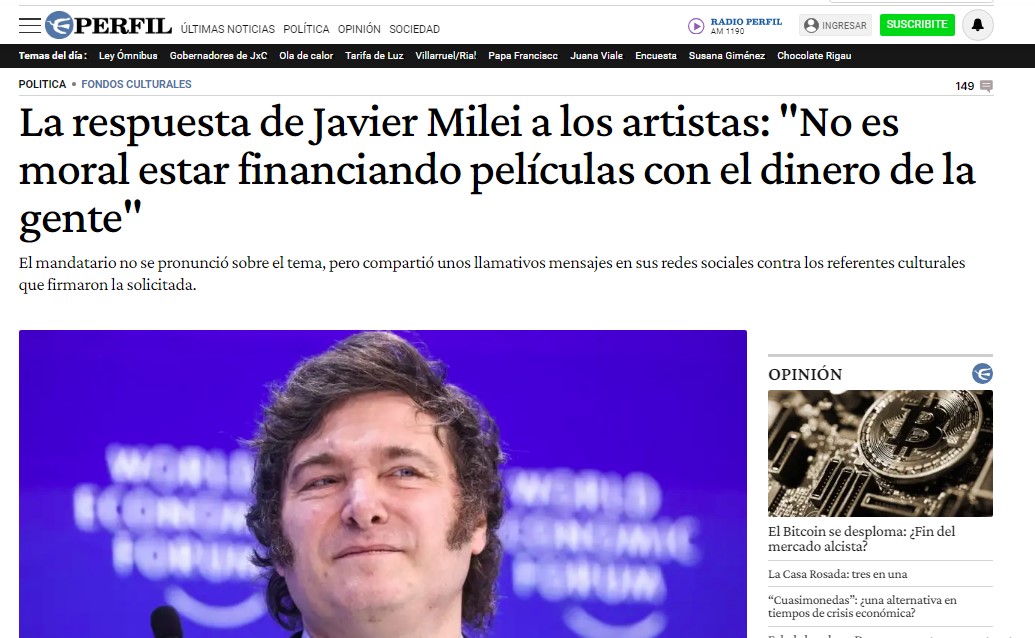Open the Cuasimonedas opinion article
Image resolution: width=1035 pixels, height=638 pixels.
862,606
